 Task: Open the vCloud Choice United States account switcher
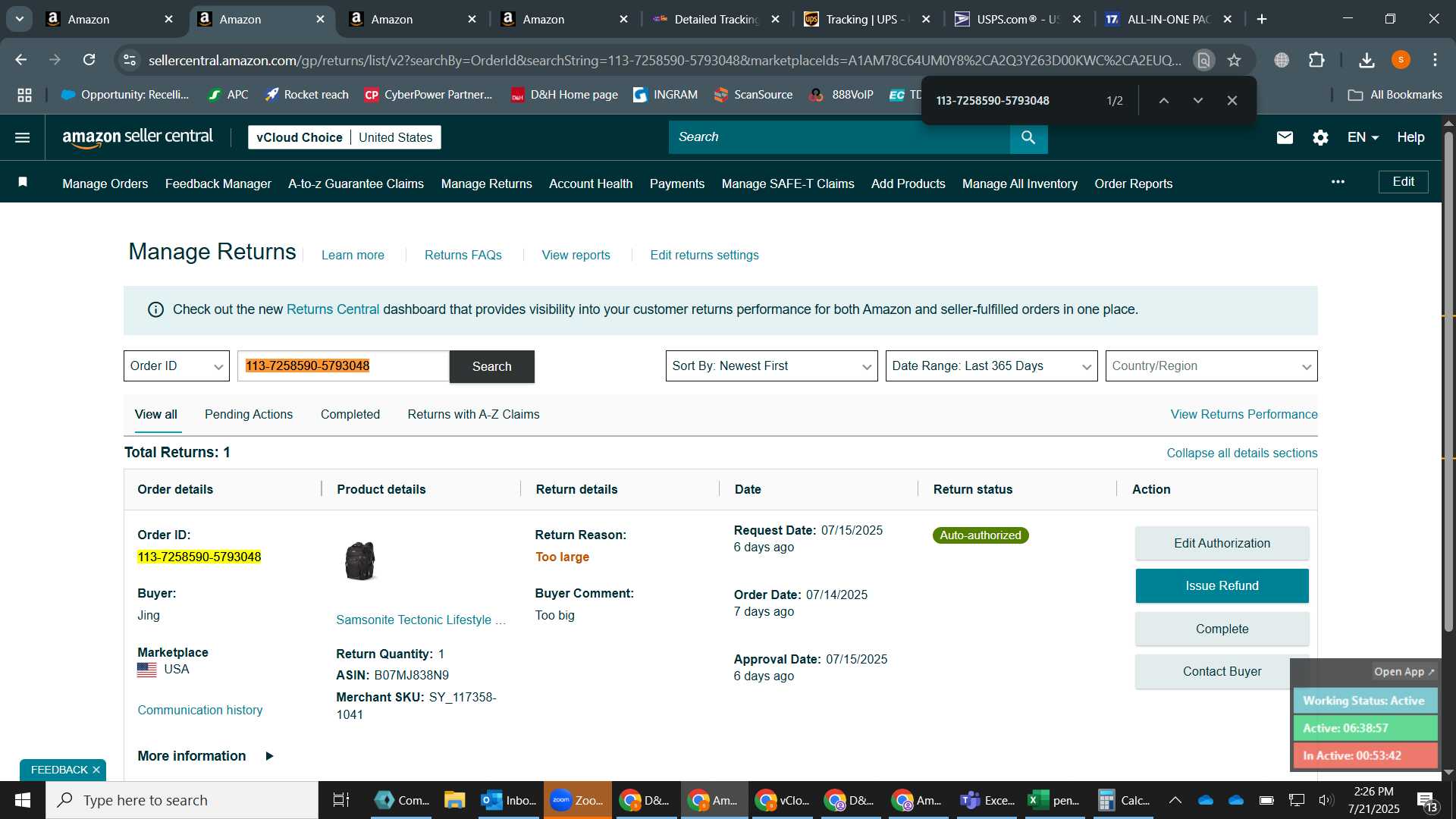344,137
